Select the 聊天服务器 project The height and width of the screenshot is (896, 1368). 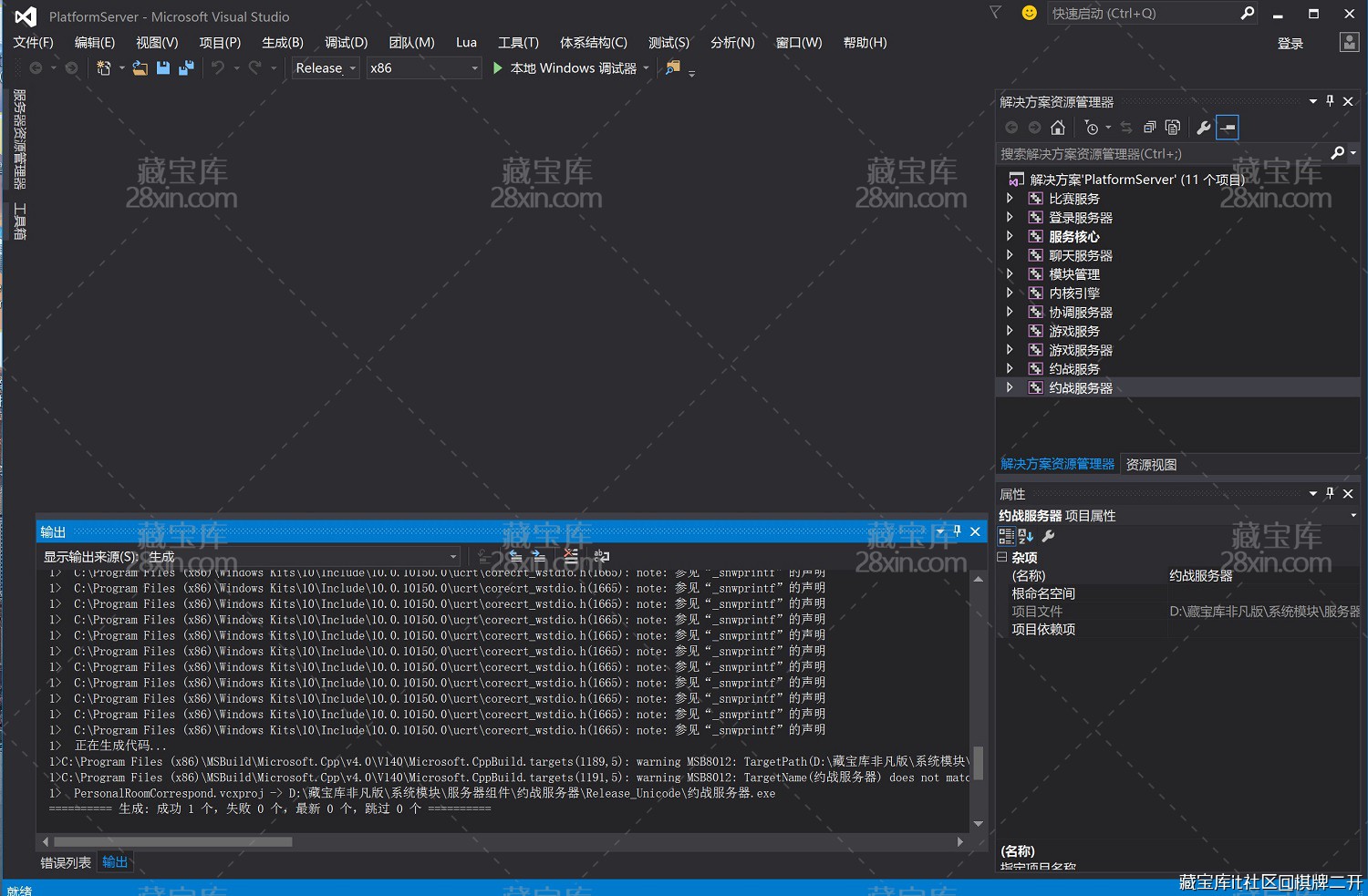pyautogui.click(x=1080, y=255)
